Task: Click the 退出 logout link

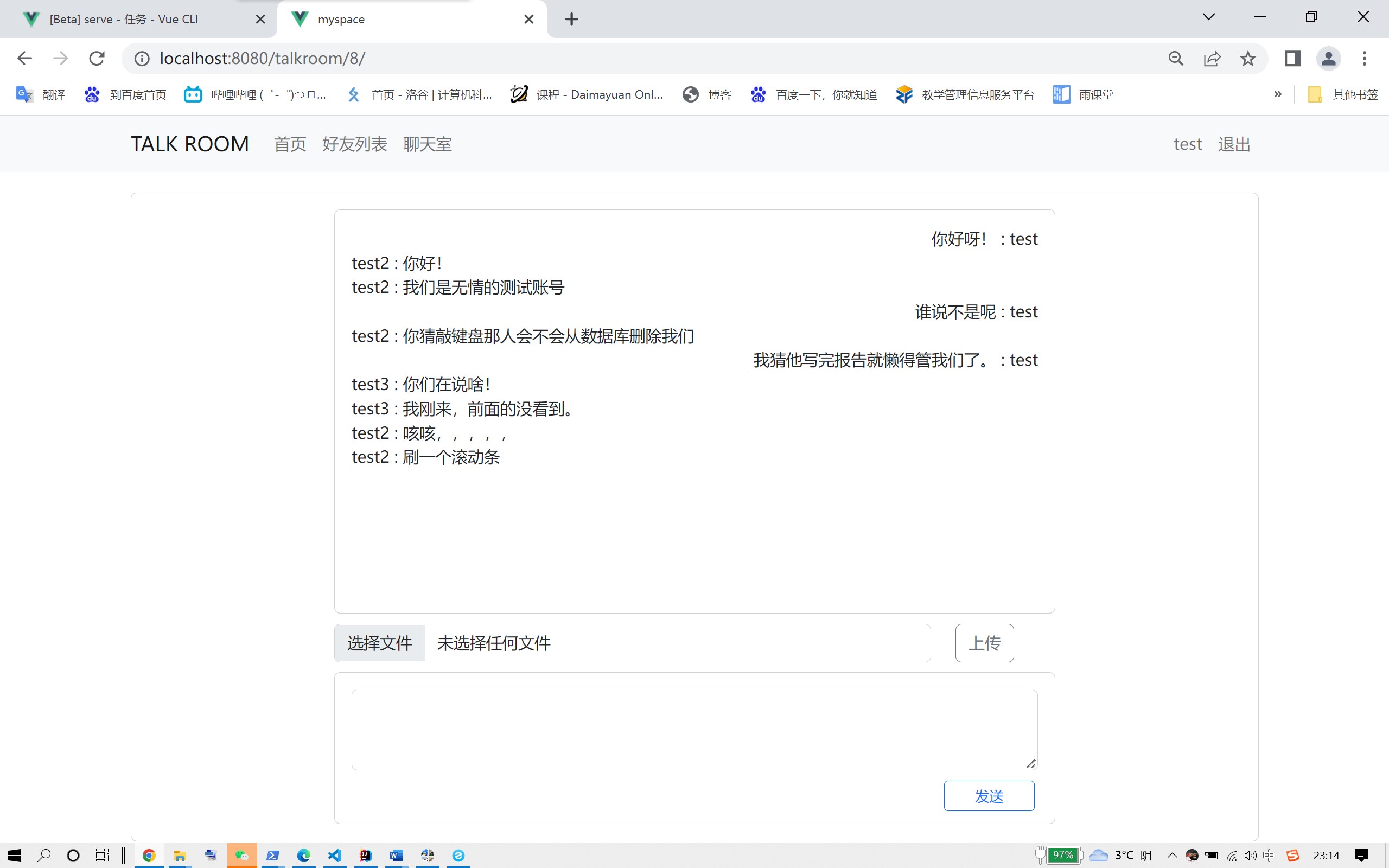Action: tap(1233, 144)
